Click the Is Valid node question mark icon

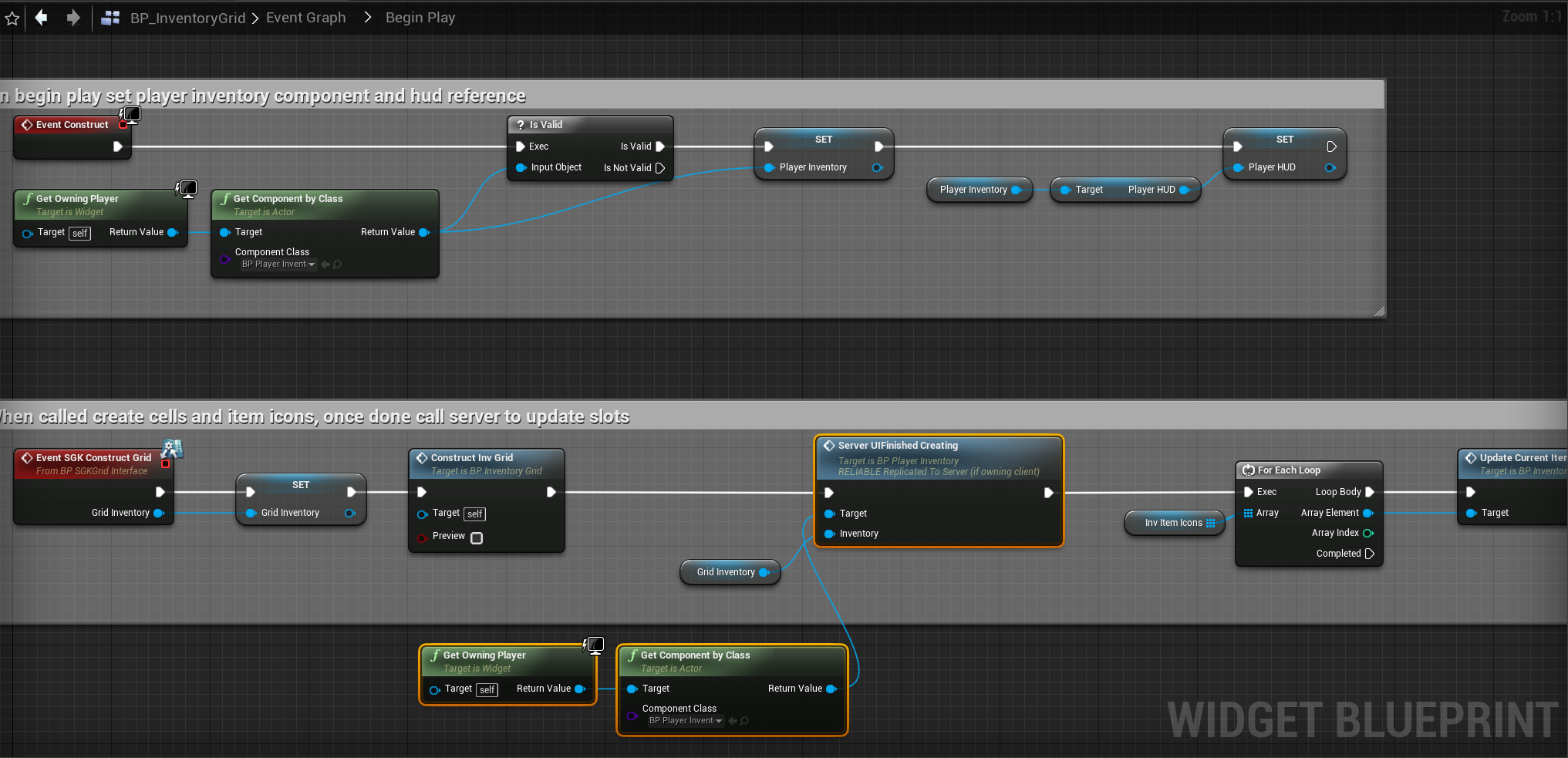coord(521,125)
